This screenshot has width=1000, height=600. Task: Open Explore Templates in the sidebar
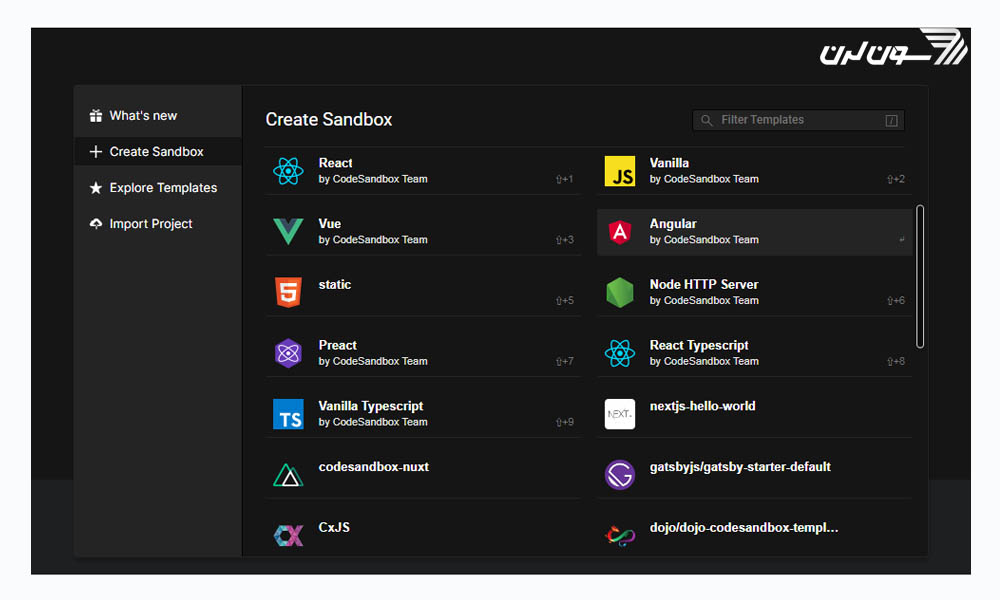coord(163,188)
